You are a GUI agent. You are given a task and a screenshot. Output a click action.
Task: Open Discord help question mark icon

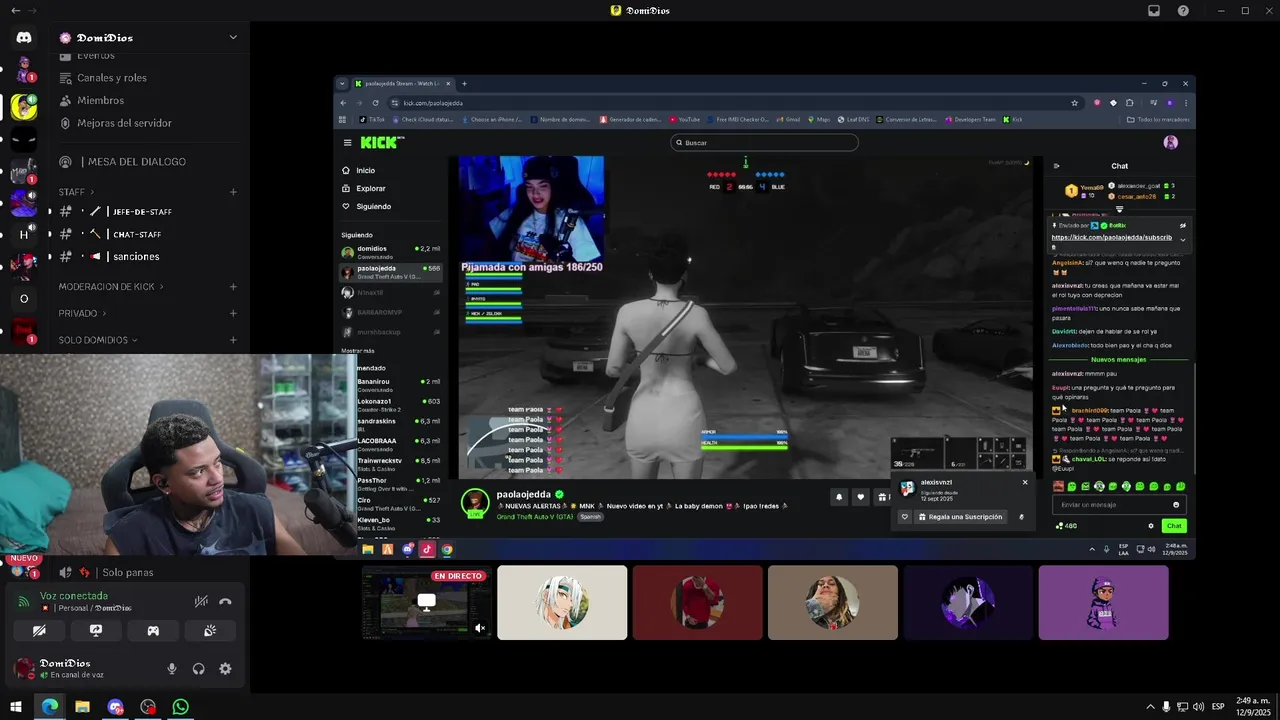pyautogui.click(x=1183, y=11)
